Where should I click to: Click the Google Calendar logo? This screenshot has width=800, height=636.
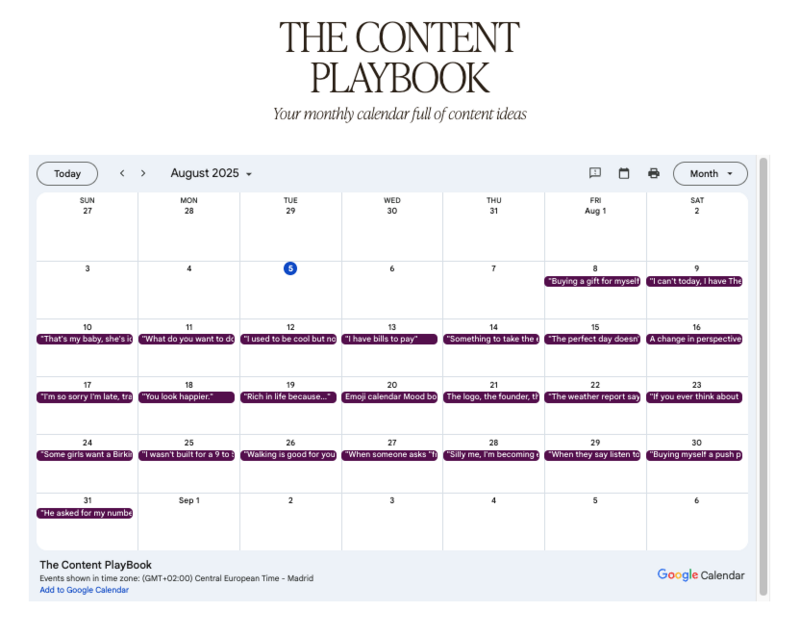pyautogui.click(x=701, y=575)
